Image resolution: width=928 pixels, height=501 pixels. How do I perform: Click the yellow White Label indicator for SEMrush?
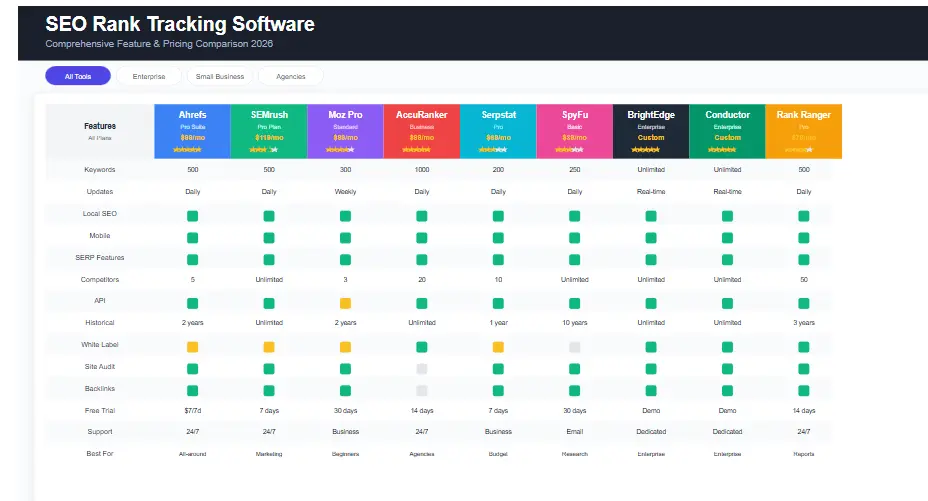pos(269,347)
